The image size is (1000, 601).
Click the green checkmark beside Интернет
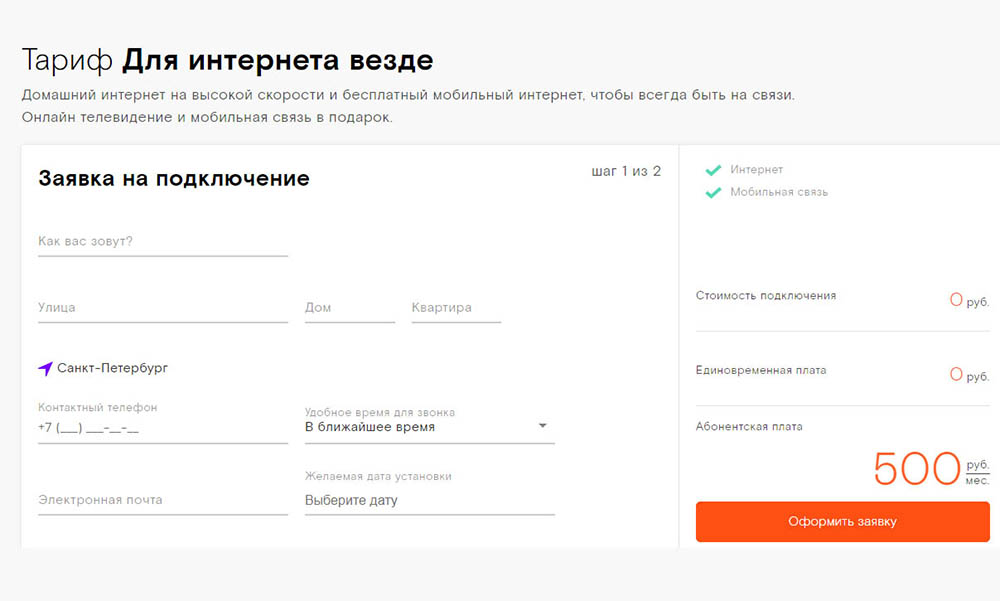coord(713,170)
